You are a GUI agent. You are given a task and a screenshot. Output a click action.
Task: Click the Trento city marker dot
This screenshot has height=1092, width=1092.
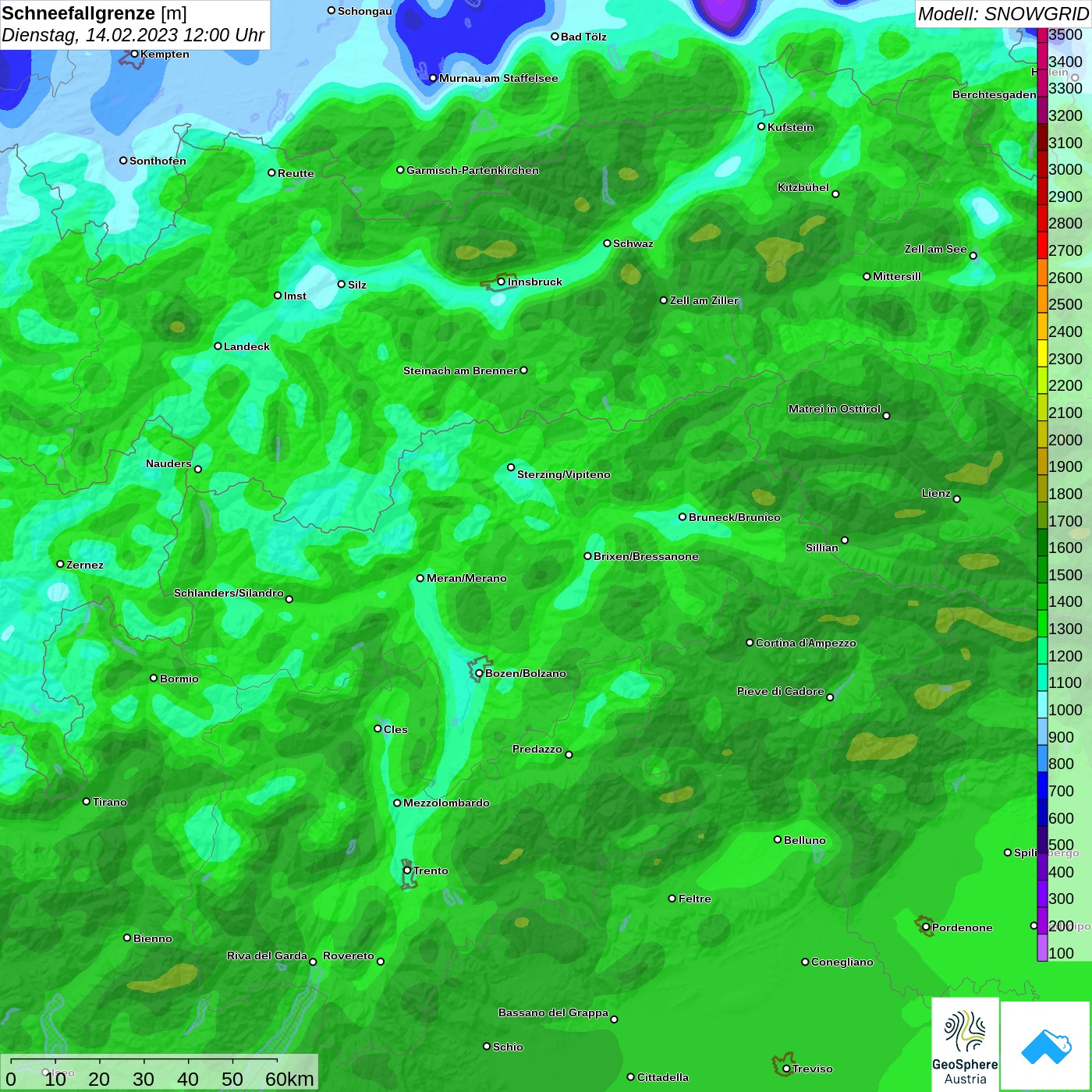[x=407, y=870]
